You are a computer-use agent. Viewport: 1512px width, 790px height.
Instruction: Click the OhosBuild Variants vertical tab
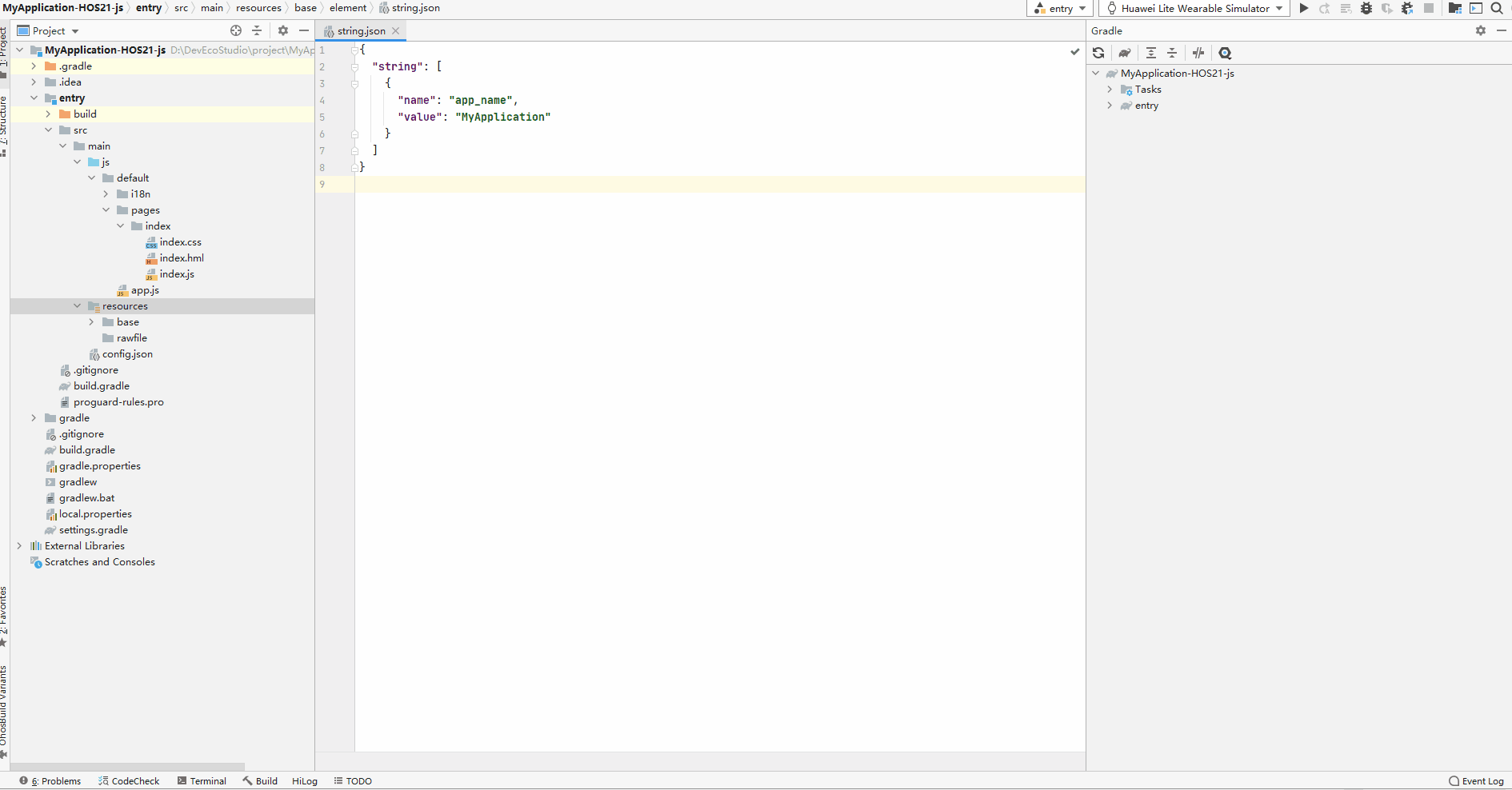pyautogui.click(x=4, y=711)
